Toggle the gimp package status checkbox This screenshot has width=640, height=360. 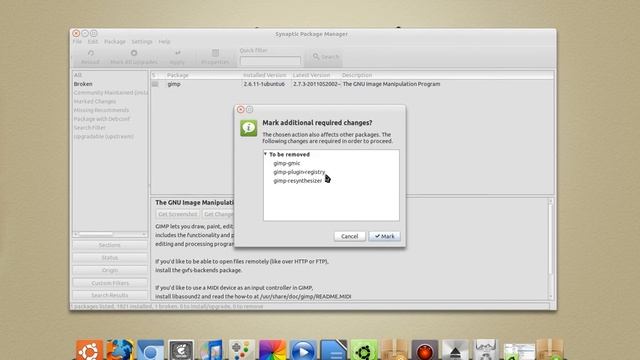[x=155, y=84]
